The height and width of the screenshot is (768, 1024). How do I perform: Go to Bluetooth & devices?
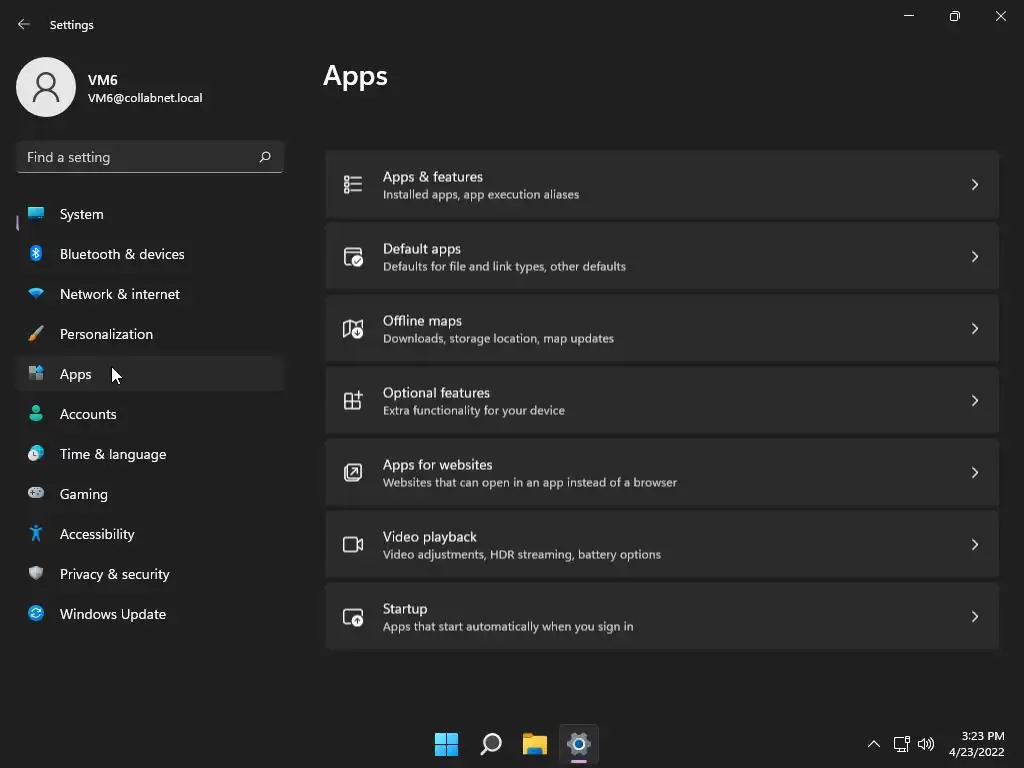150,253
